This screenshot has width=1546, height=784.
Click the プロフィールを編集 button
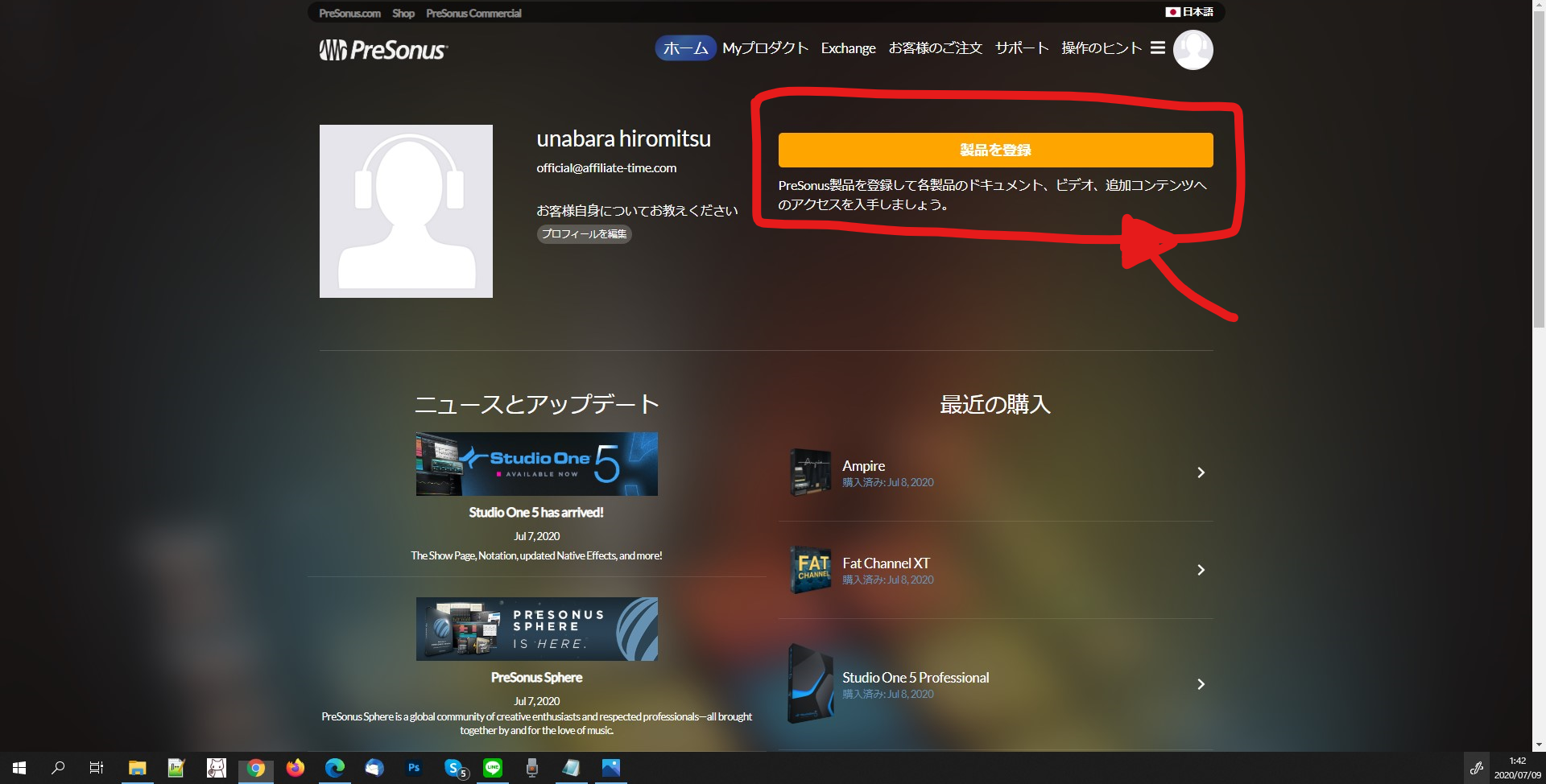click(584, 234)
